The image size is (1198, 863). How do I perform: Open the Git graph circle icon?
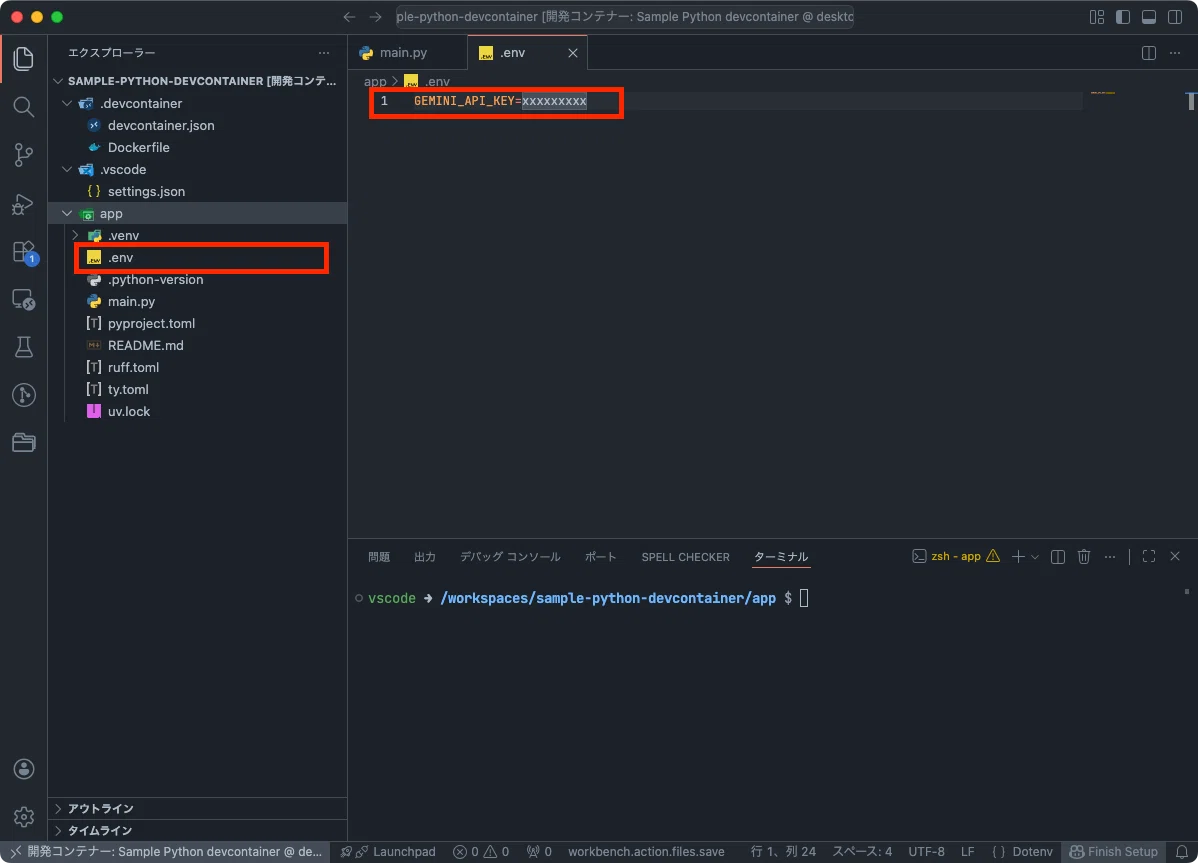[24, 395]
